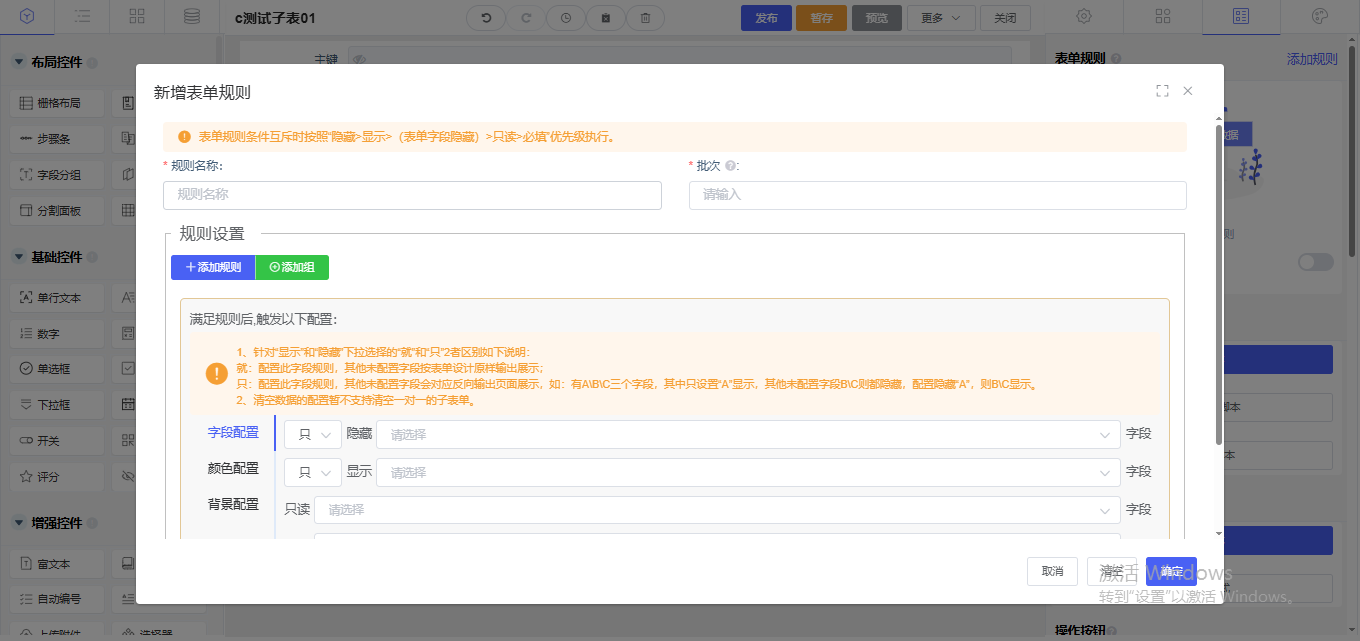Open the 显示 field selection dropdown
The image size is (1360, 641).
click(x=747, y=472)
